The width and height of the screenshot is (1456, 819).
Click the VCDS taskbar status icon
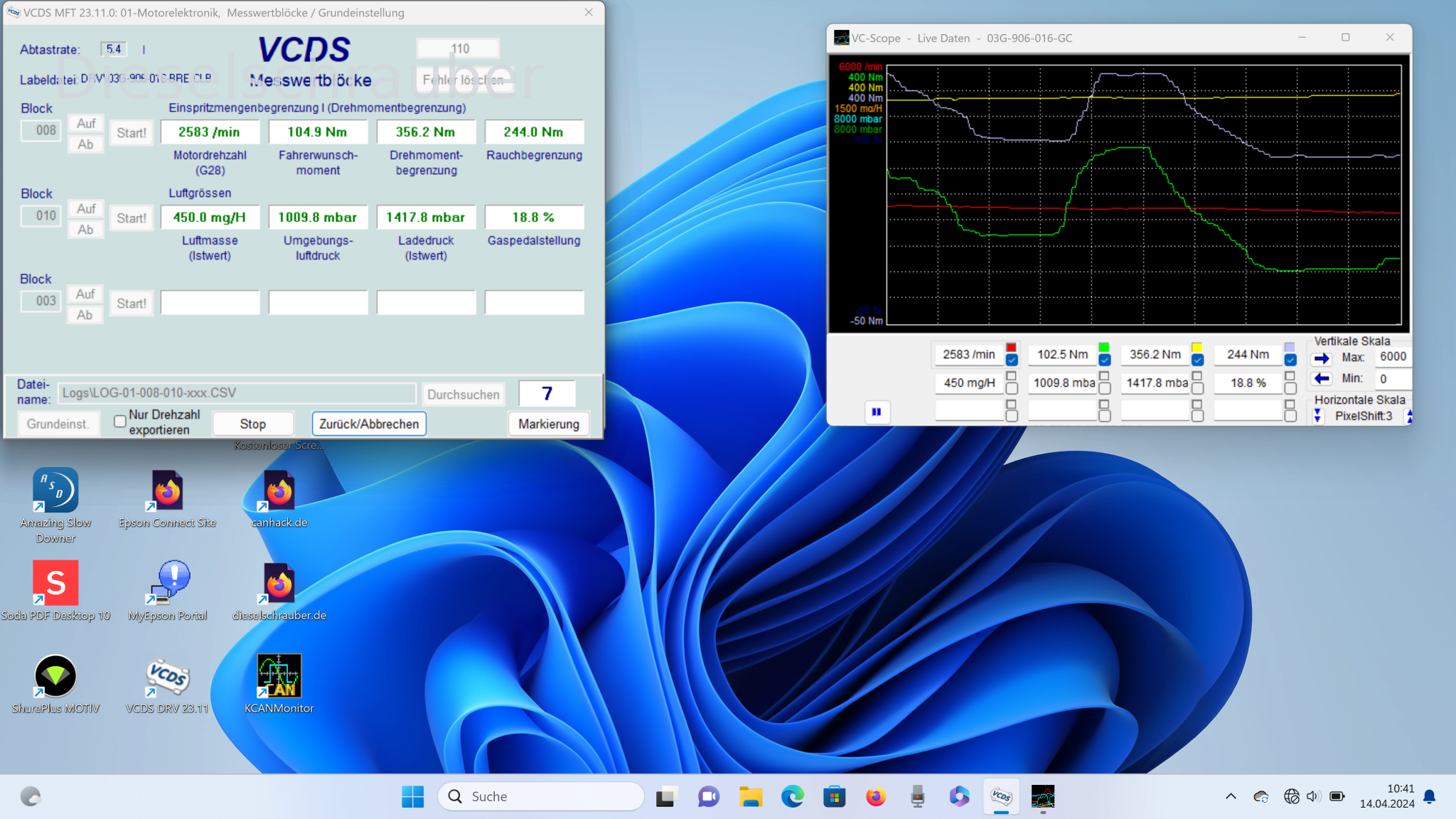1002,796
